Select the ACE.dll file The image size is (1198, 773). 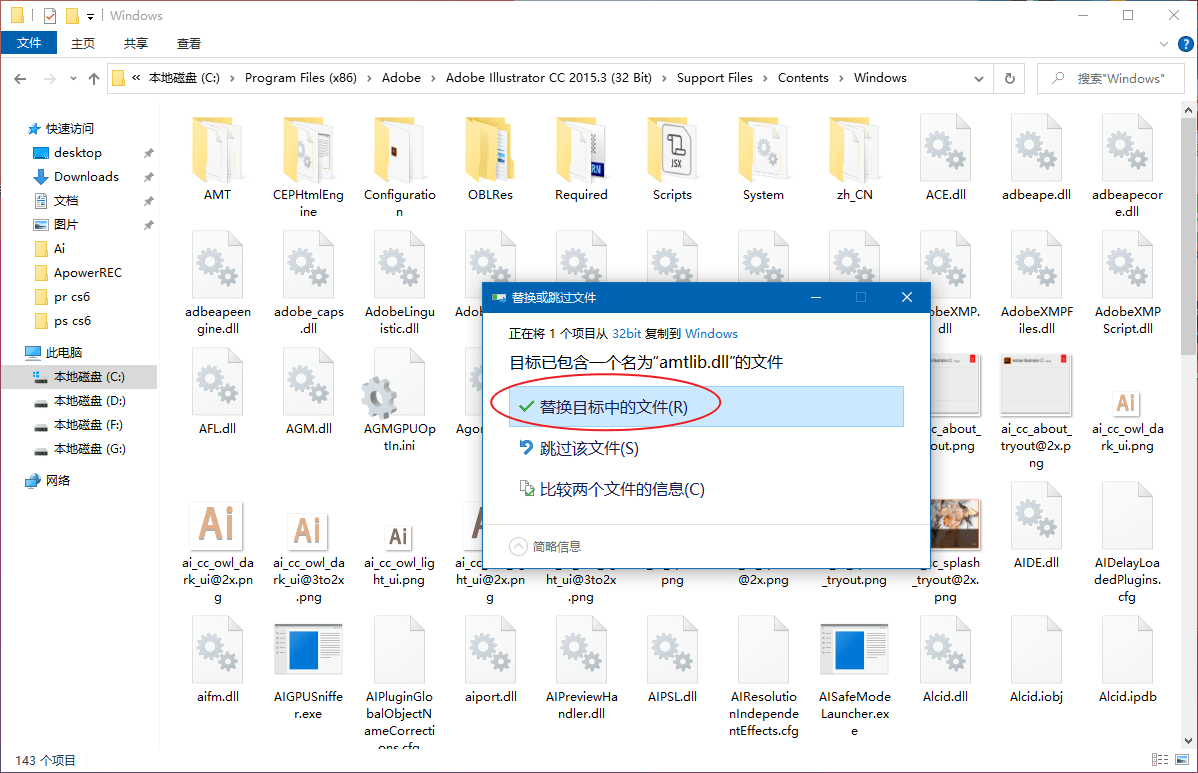pyautogui.click(x=945, y=159)
